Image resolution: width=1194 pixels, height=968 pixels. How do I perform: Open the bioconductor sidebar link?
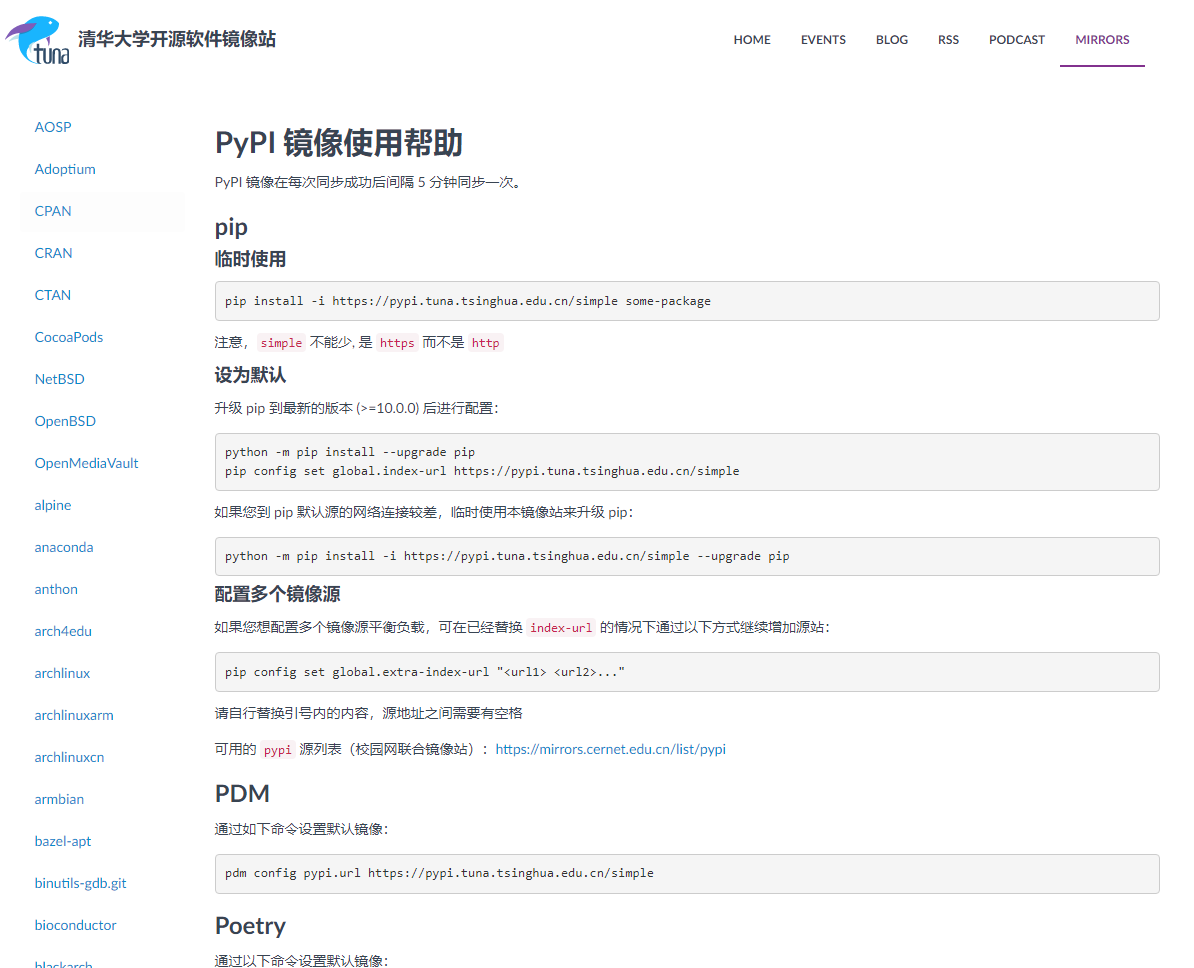(75, 925)
